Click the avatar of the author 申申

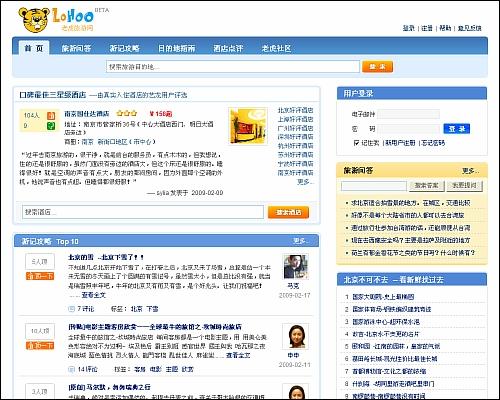click(x=295, y=336)
